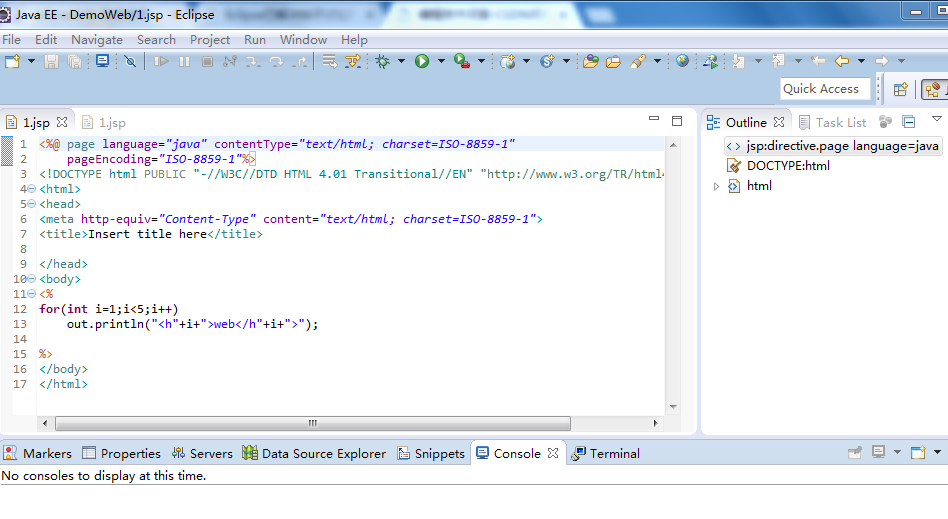Click the Suspend debug icon

click(184, 61)
